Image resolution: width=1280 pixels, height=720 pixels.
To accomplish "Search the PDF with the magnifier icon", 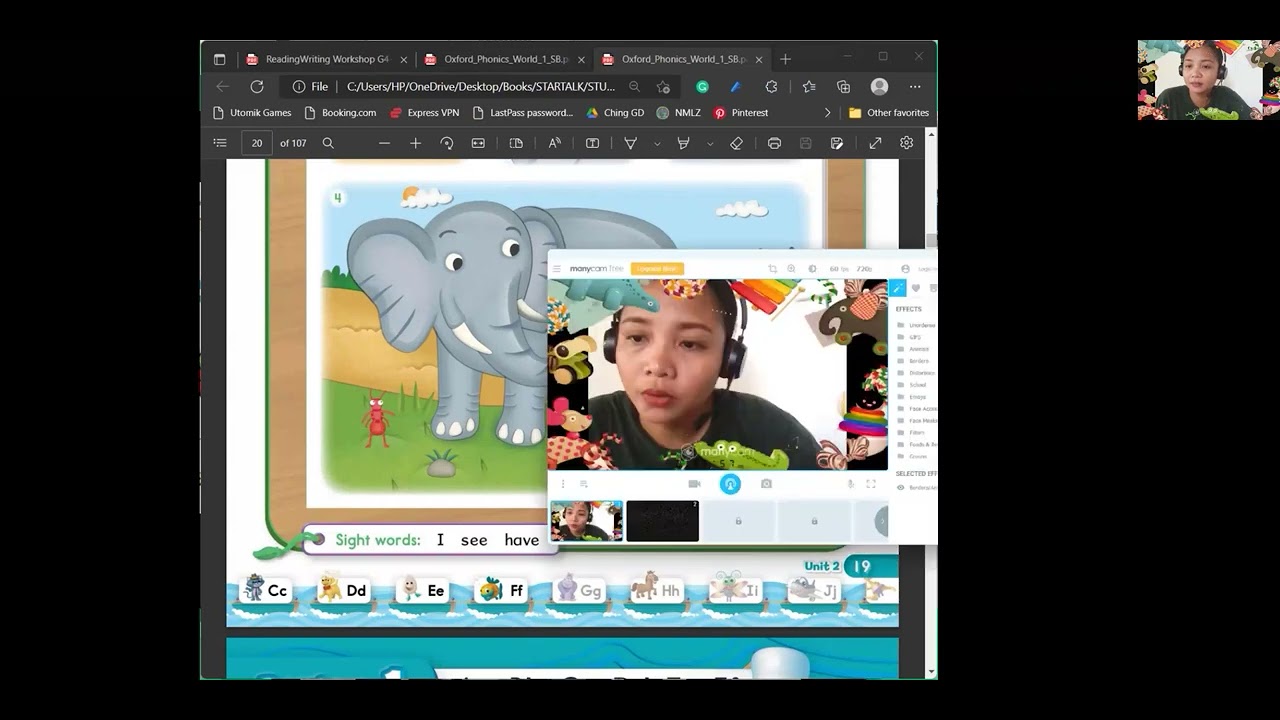I will click(x=328, y=143).
